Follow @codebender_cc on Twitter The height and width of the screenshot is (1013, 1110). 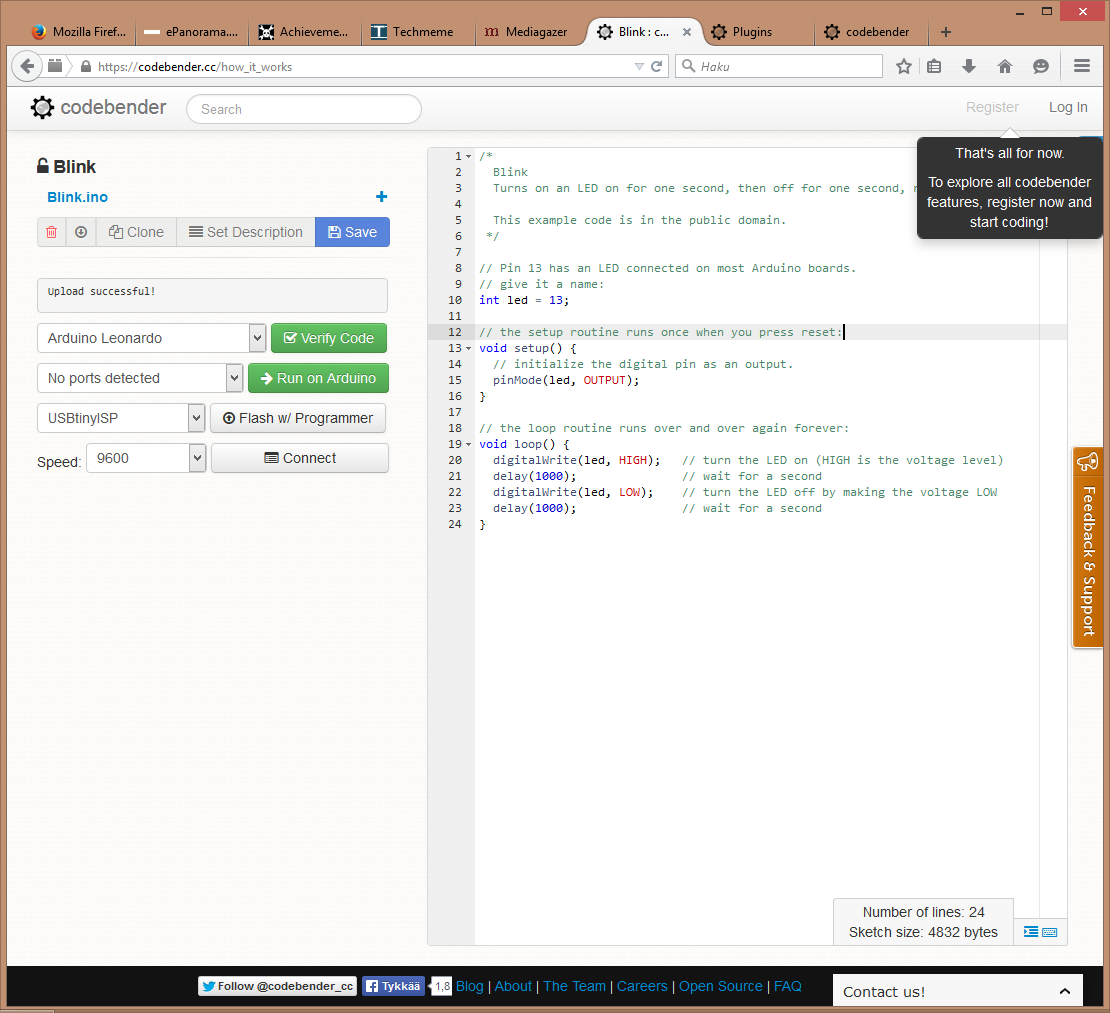click(278, 986)
